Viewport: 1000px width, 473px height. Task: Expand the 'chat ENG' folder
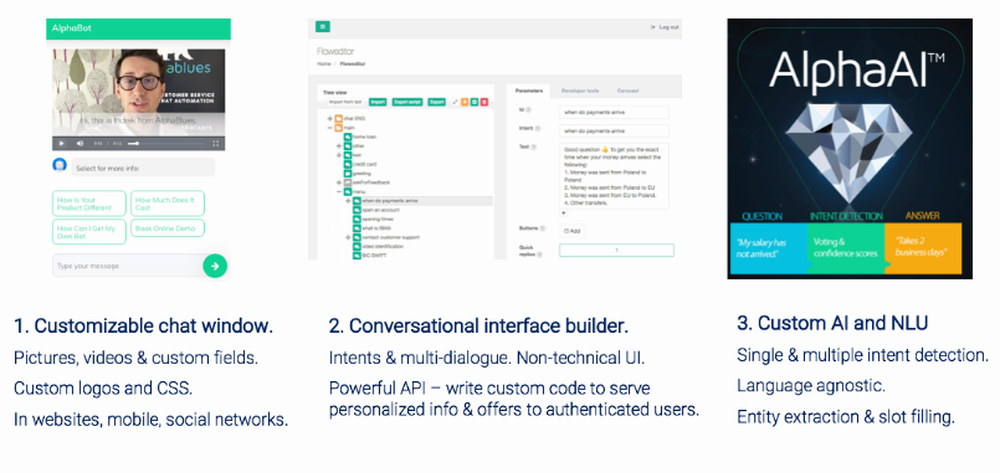coord(330,119)
